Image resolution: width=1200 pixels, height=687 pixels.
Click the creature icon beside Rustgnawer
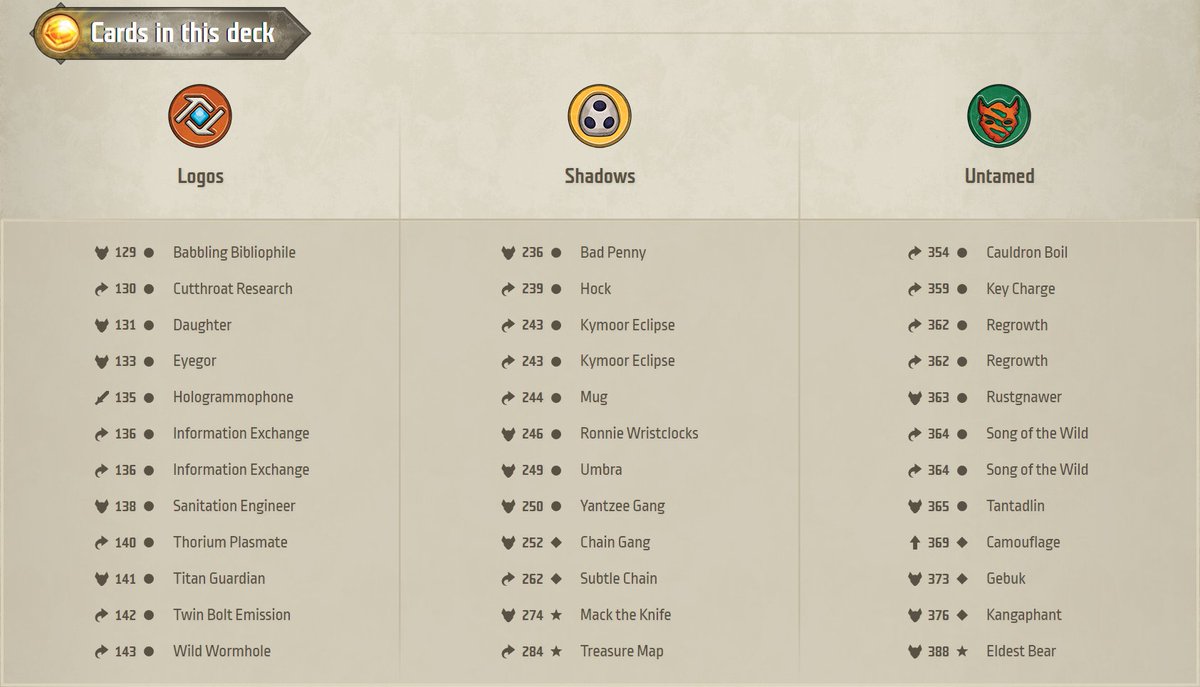click(914, 398)
